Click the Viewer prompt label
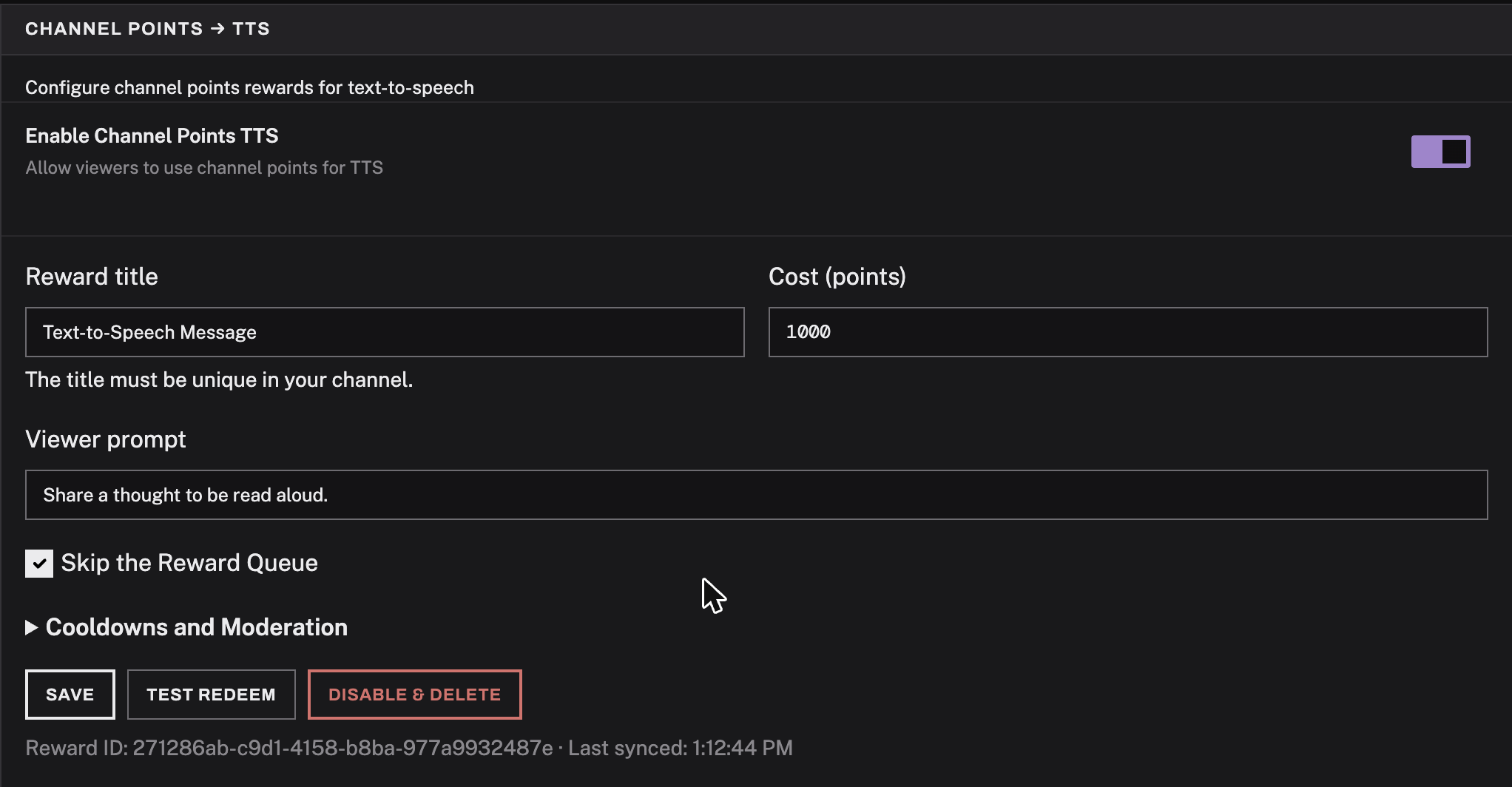1512x787 pixels. (x=106, y=440)
